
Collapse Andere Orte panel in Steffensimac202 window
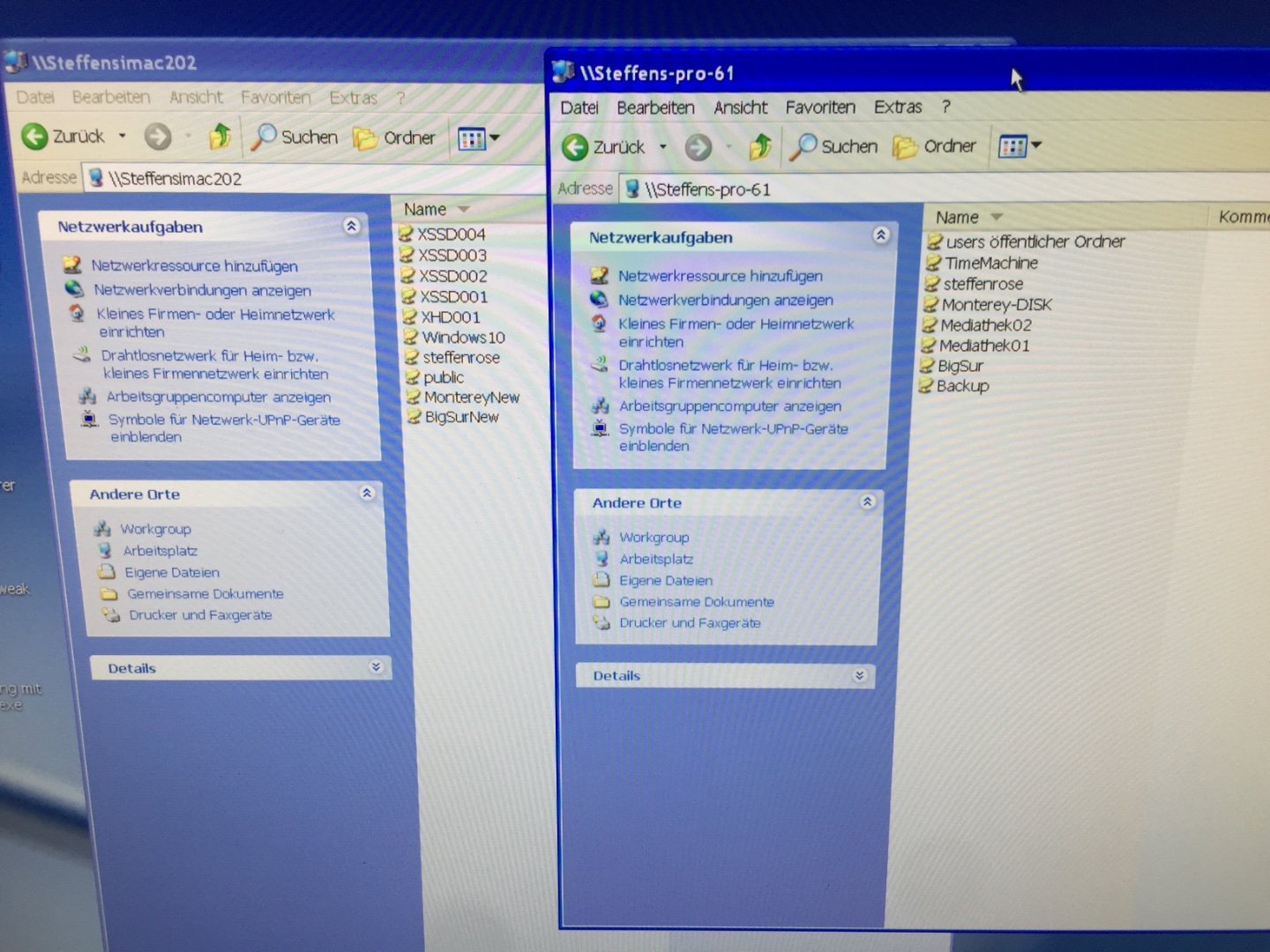click(x=367, y=493)
